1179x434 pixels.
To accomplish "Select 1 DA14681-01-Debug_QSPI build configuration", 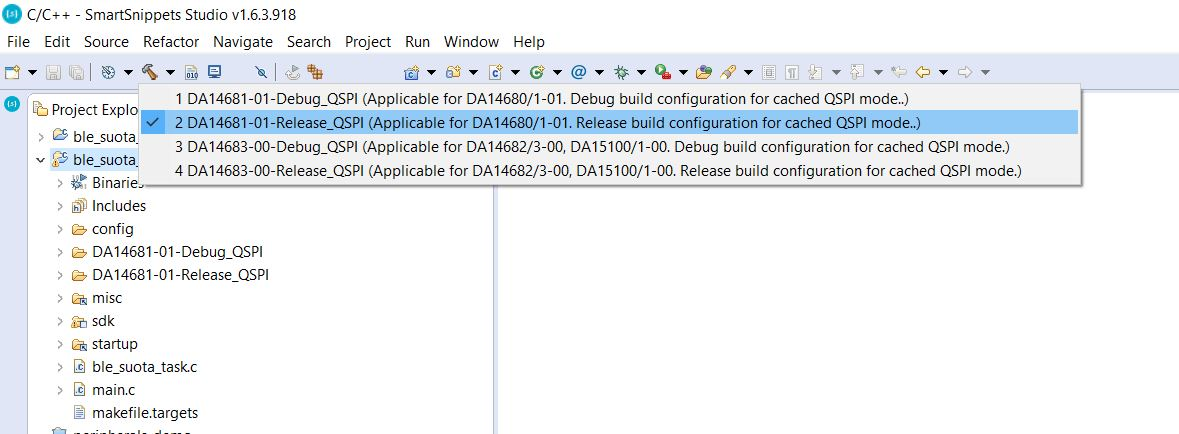I will click(610, 99).
